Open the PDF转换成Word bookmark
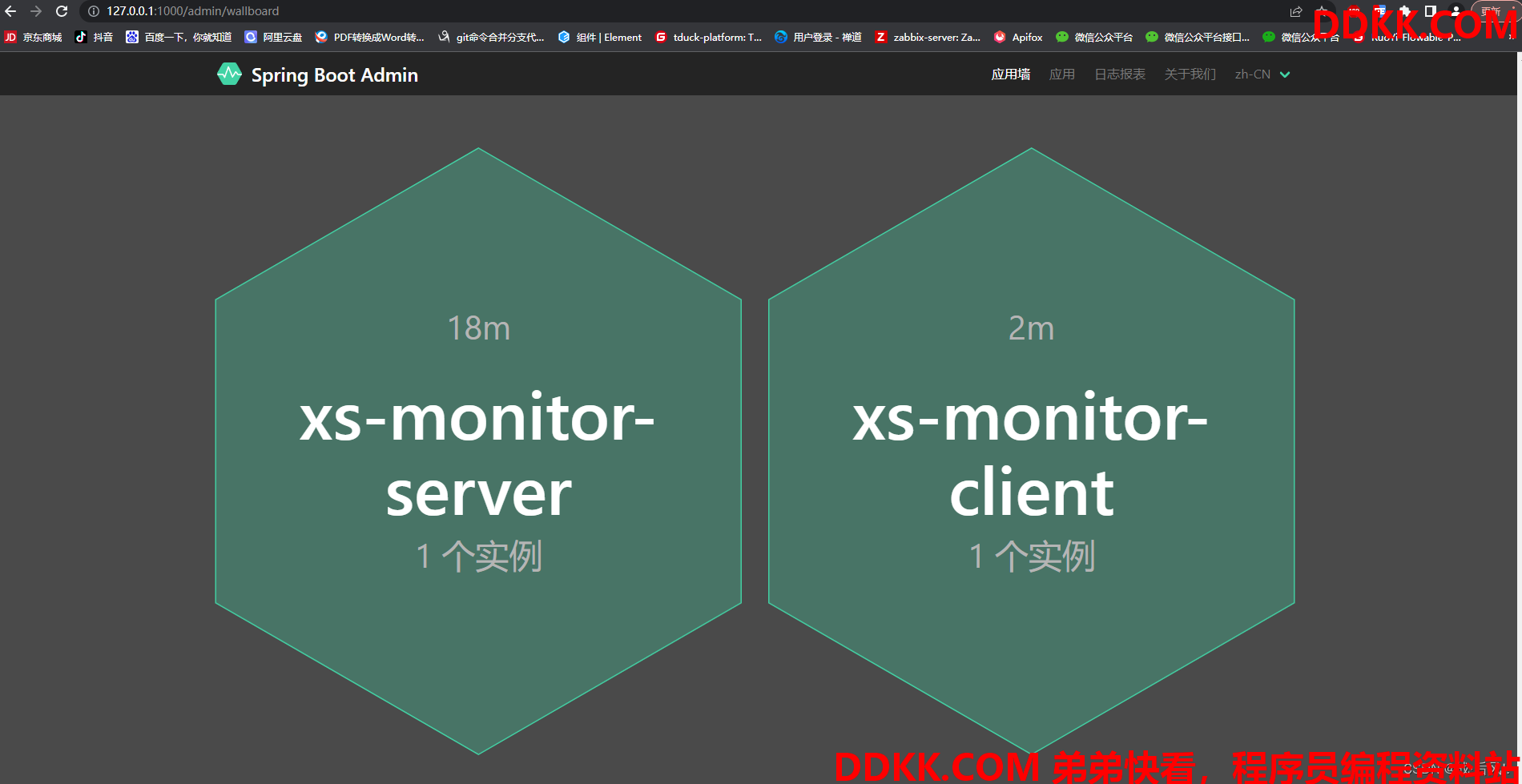Image resolution: width=1522 pixels, height=784 pixels. coord(370,37)
